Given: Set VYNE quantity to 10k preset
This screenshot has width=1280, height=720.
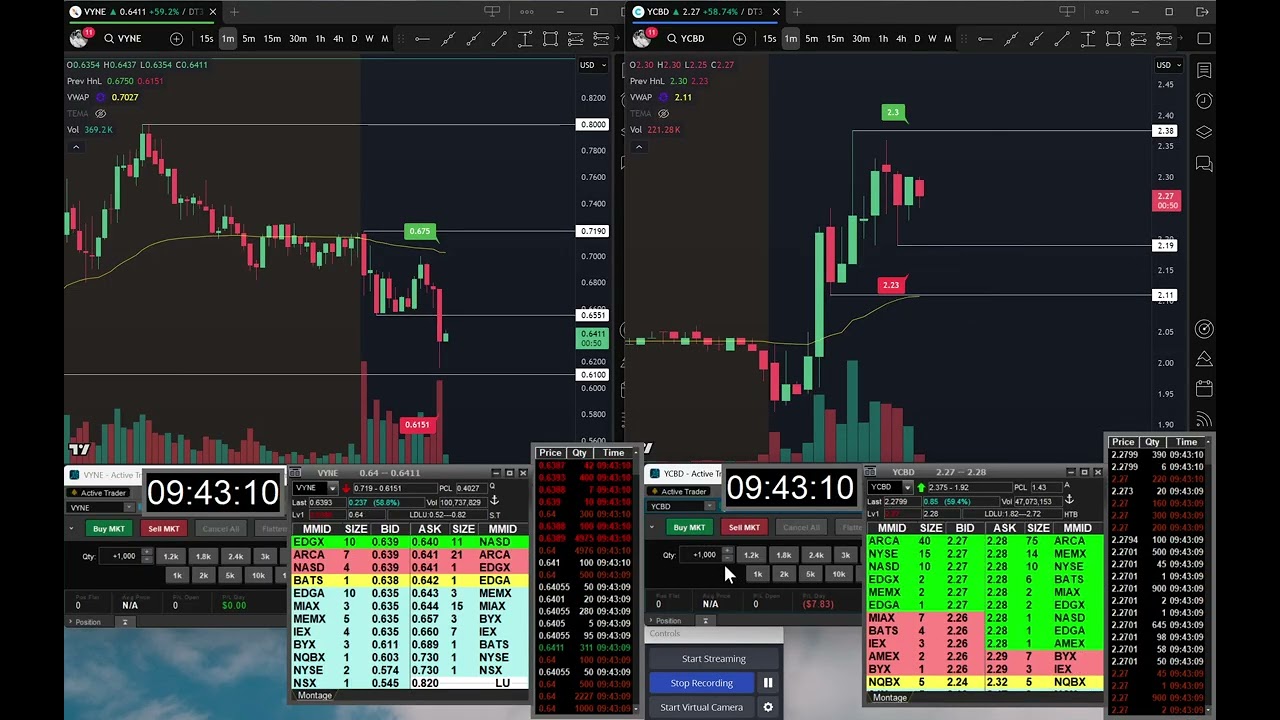Looking at the screenshot, I should click(x=258, y=575).
